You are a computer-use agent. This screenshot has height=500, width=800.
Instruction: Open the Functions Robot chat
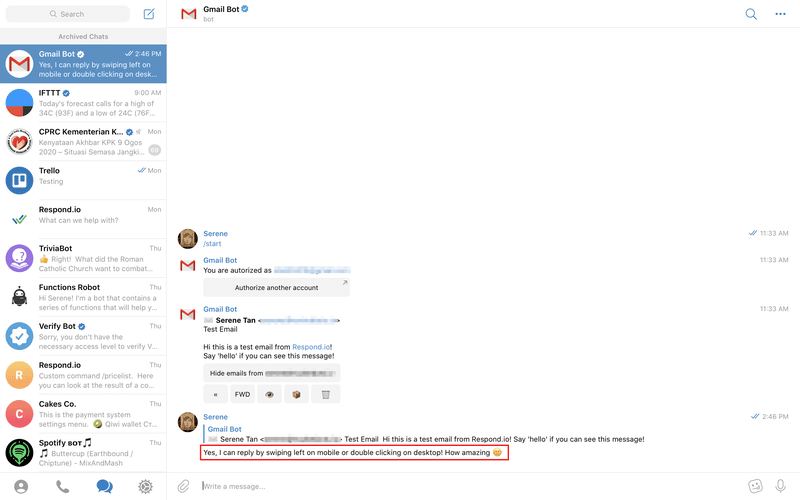pyautogui.click(x=83, y=297)
